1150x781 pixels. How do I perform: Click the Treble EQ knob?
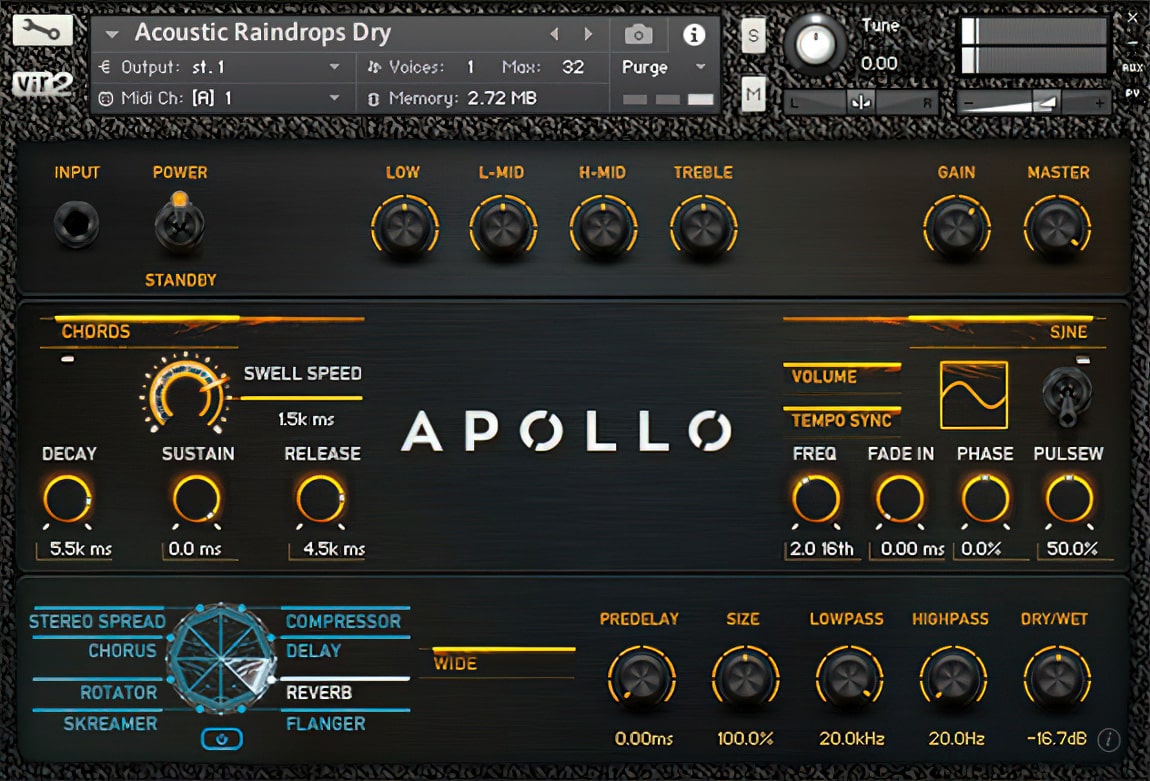(x=703, y=228)
